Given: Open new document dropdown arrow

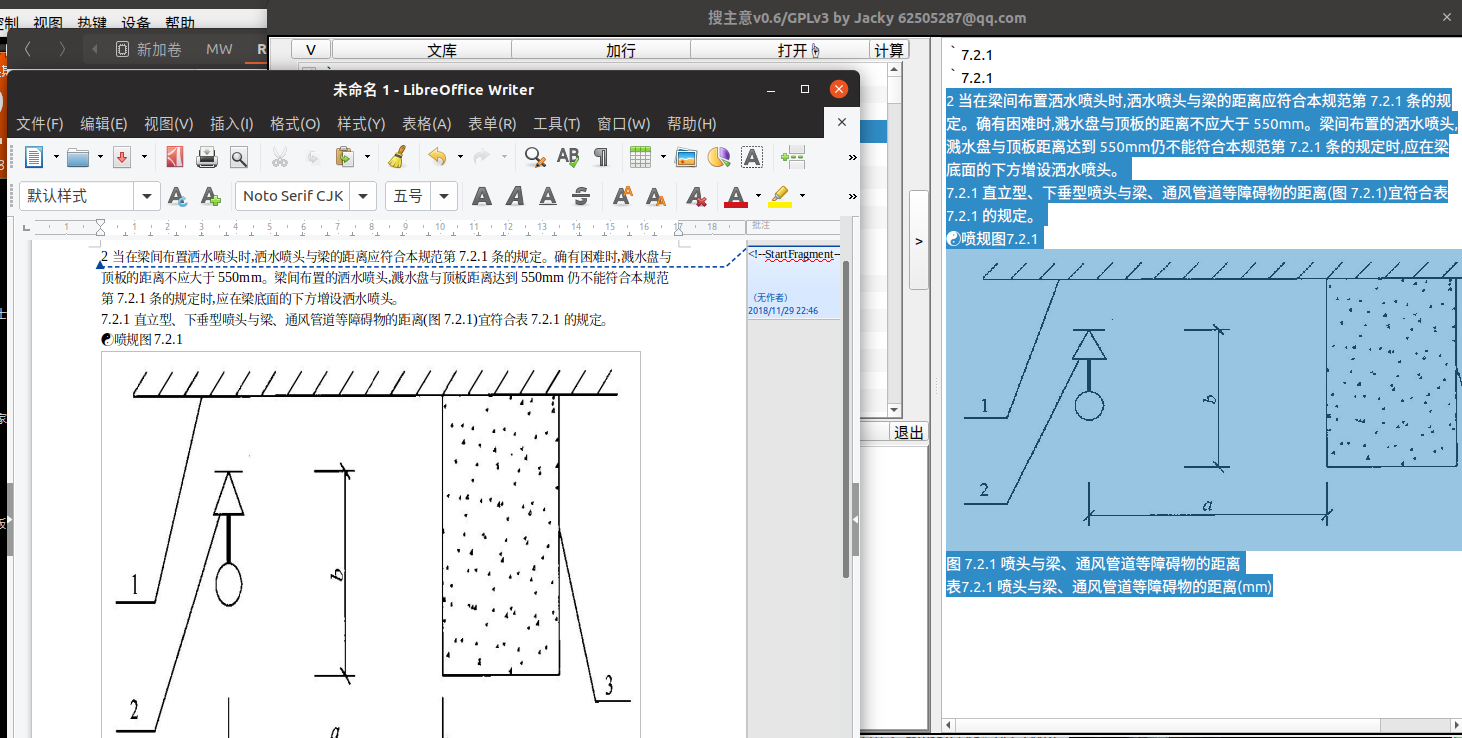Looking at the screenshot, I should tap(56, 157).
